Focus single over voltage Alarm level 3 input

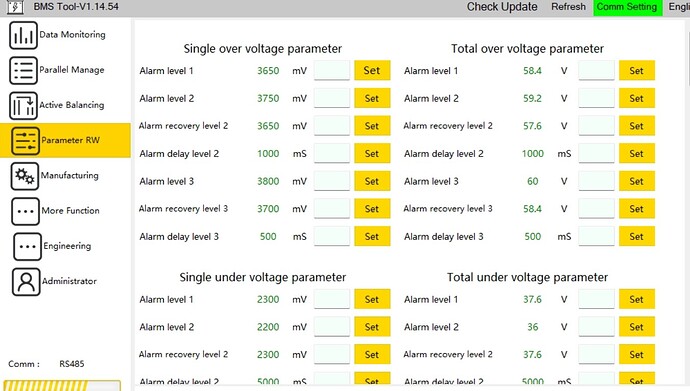point(332,181)
